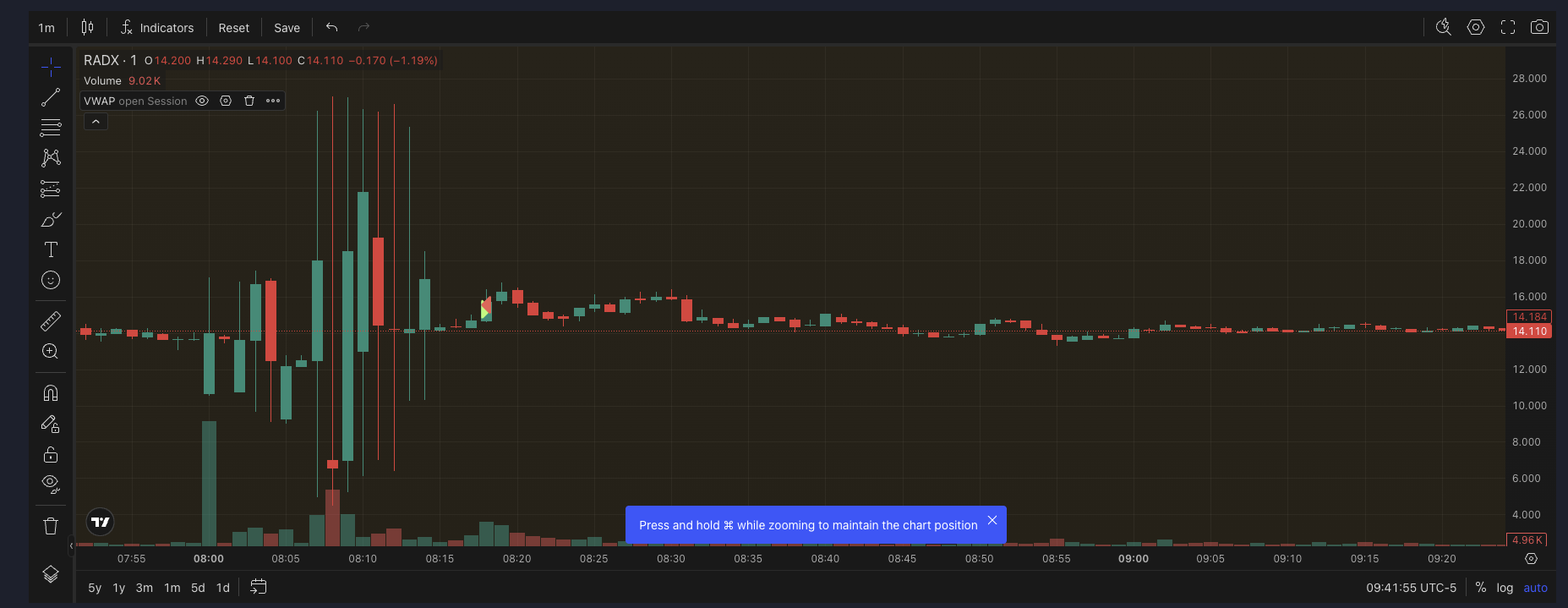Viewport: 1568px width, 608px height.
Task: Enter fullscreen mode
Action: click(1507, 27)
